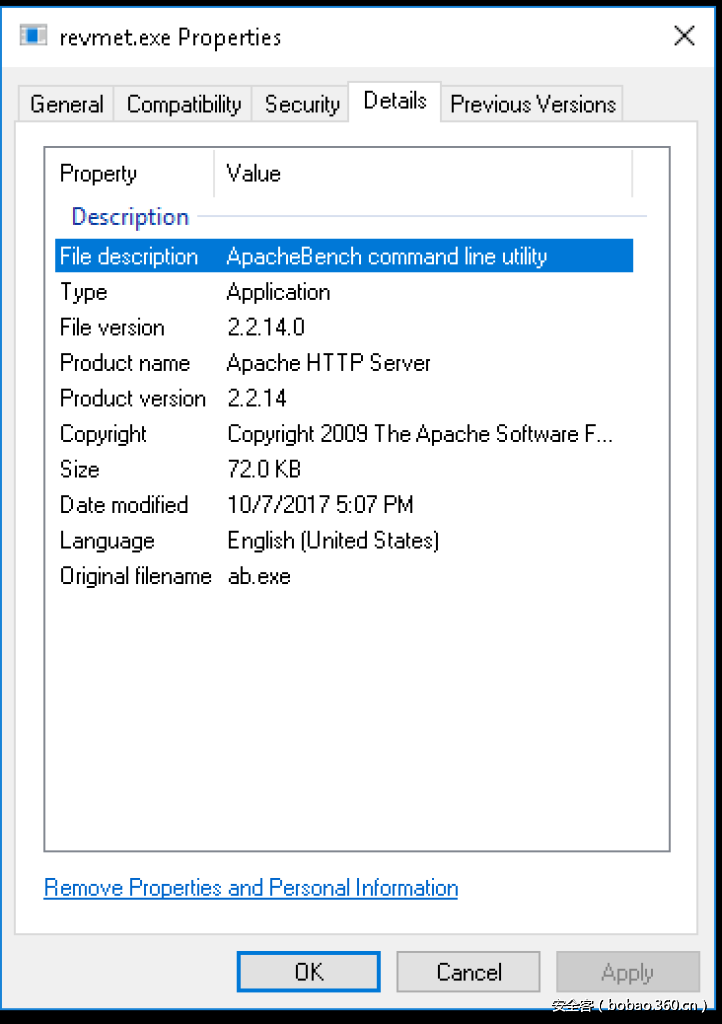The width and height of the screenshot is (722, 1024).
Task: Open the Compatibility tab
Action: (x=184, y=104)
